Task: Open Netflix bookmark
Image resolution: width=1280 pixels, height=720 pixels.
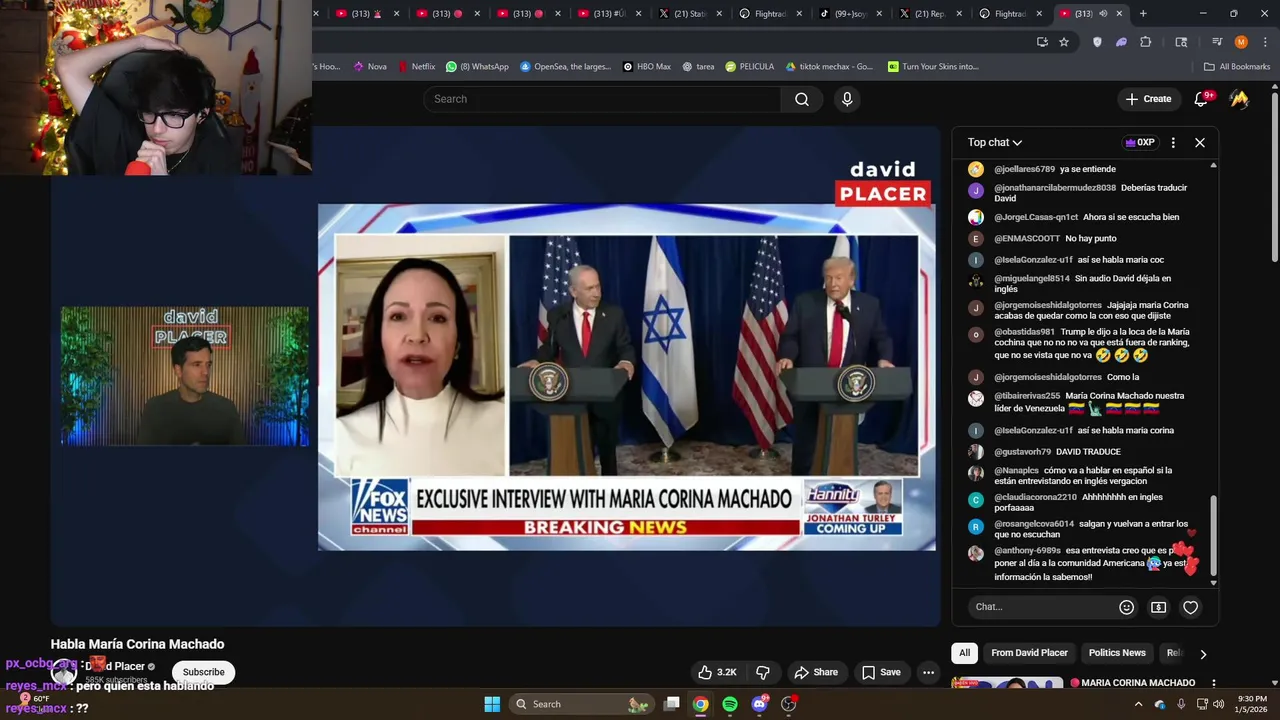Action: pyautogui.click(x=416, y=67)
